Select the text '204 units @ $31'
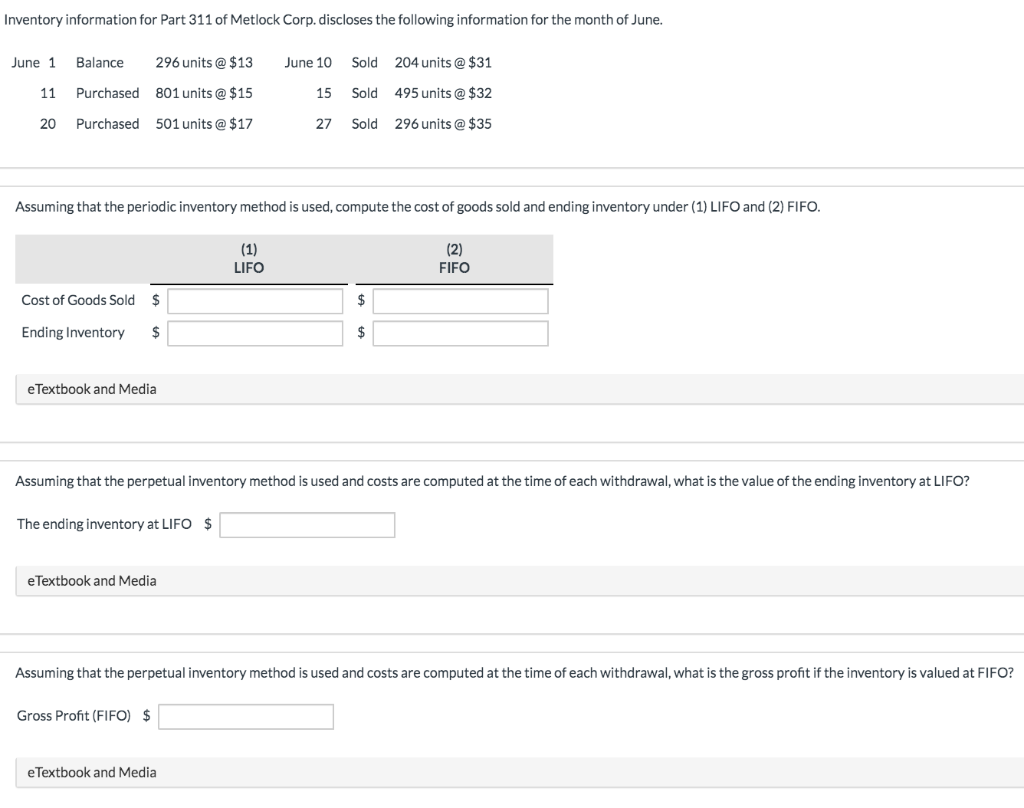This screenshot has width=1024, height=808. coord(443,63)
